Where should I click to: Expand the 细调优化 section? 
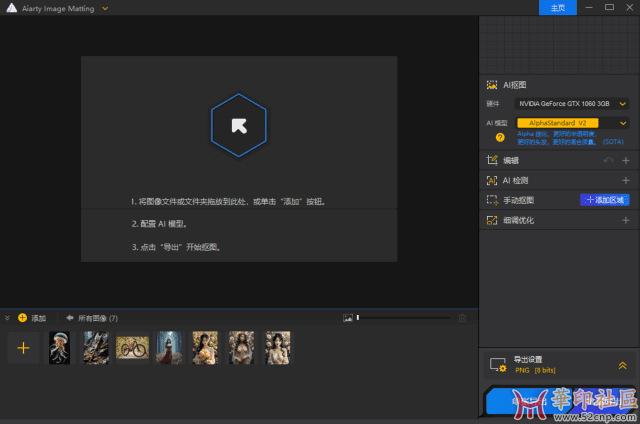click(626, 220)
